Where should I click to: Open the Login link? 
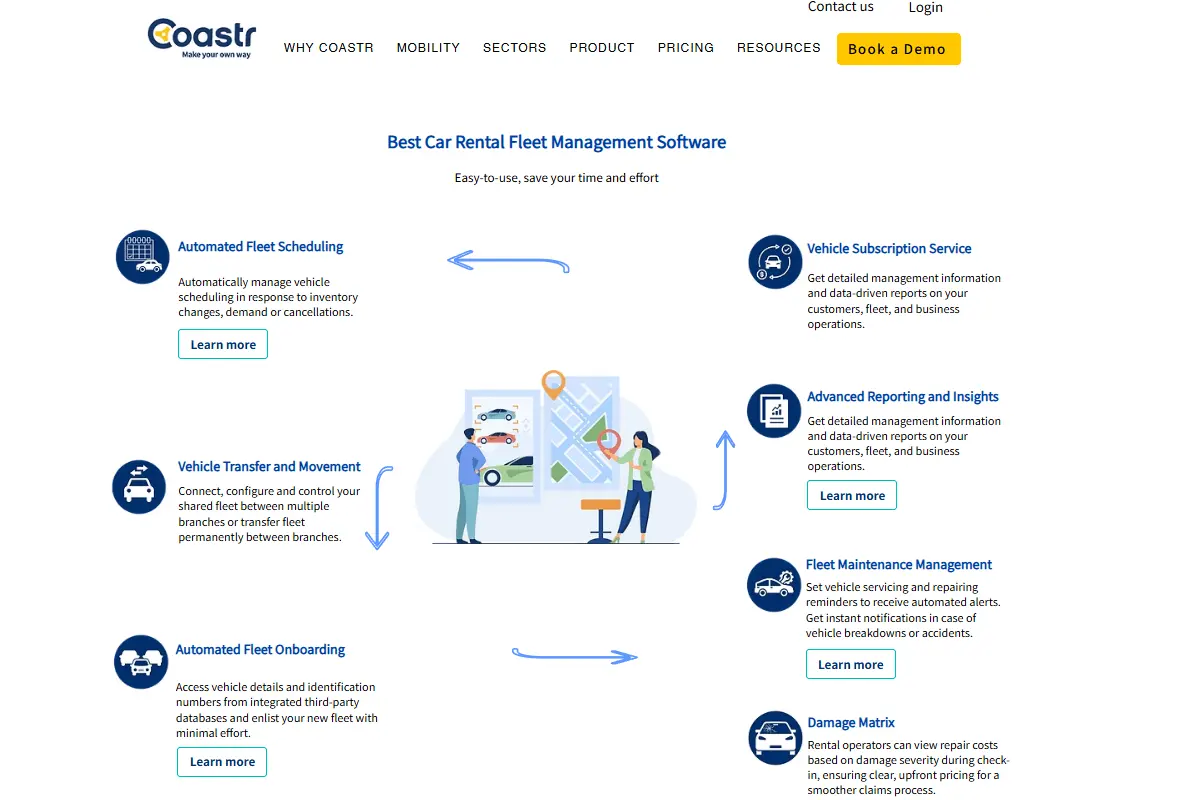click(926, 8)
